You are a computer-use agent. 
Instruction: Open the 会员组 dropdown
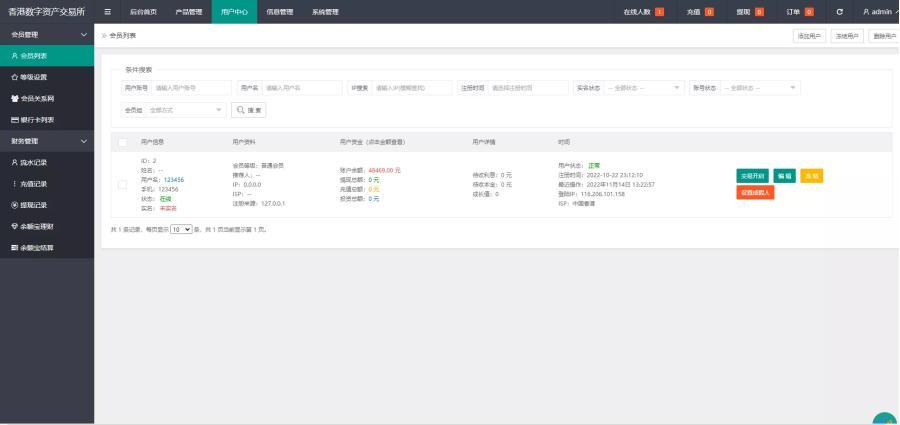pyautogui.click(x=186, y=110)
